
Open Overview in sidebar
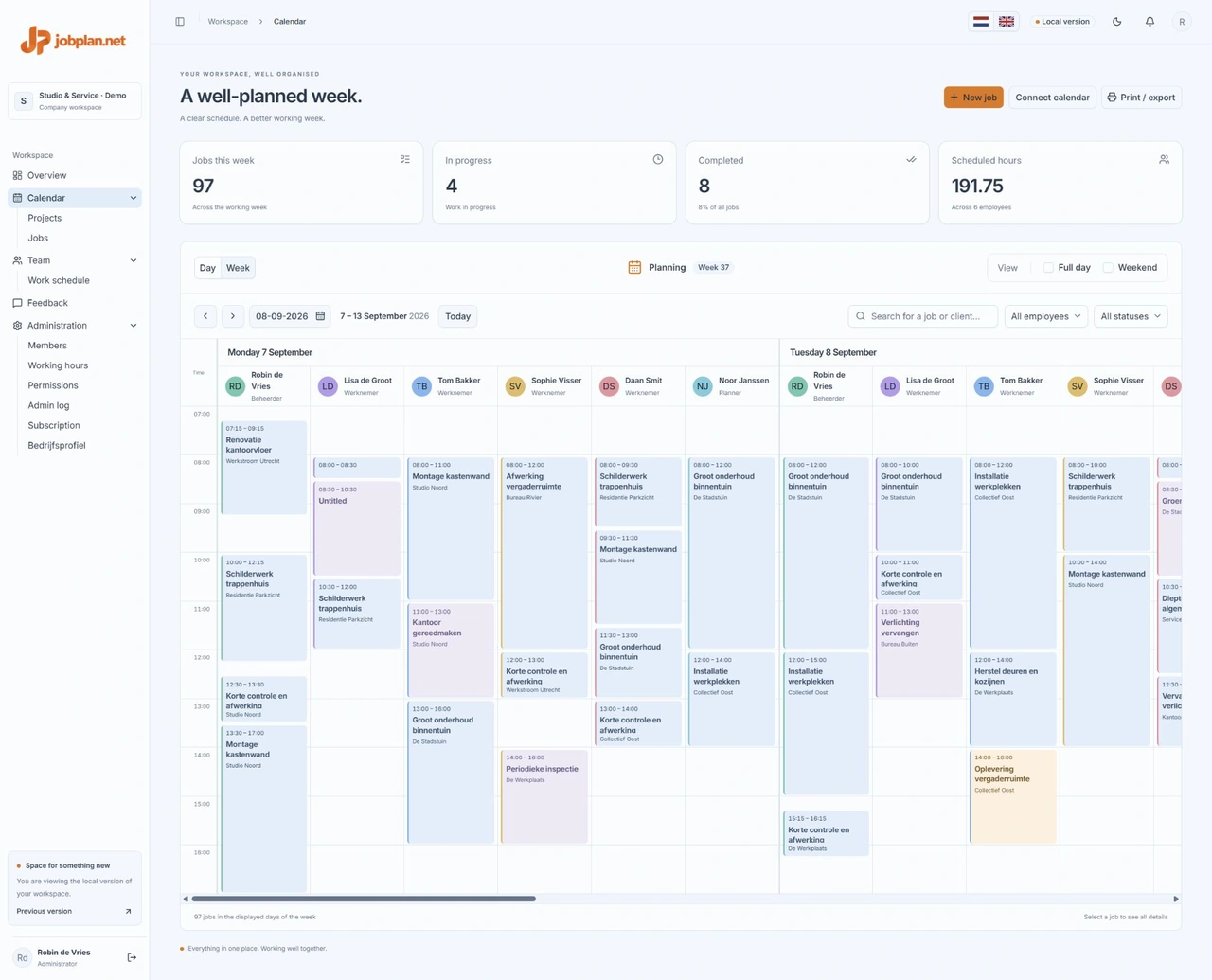pos(75,175)
